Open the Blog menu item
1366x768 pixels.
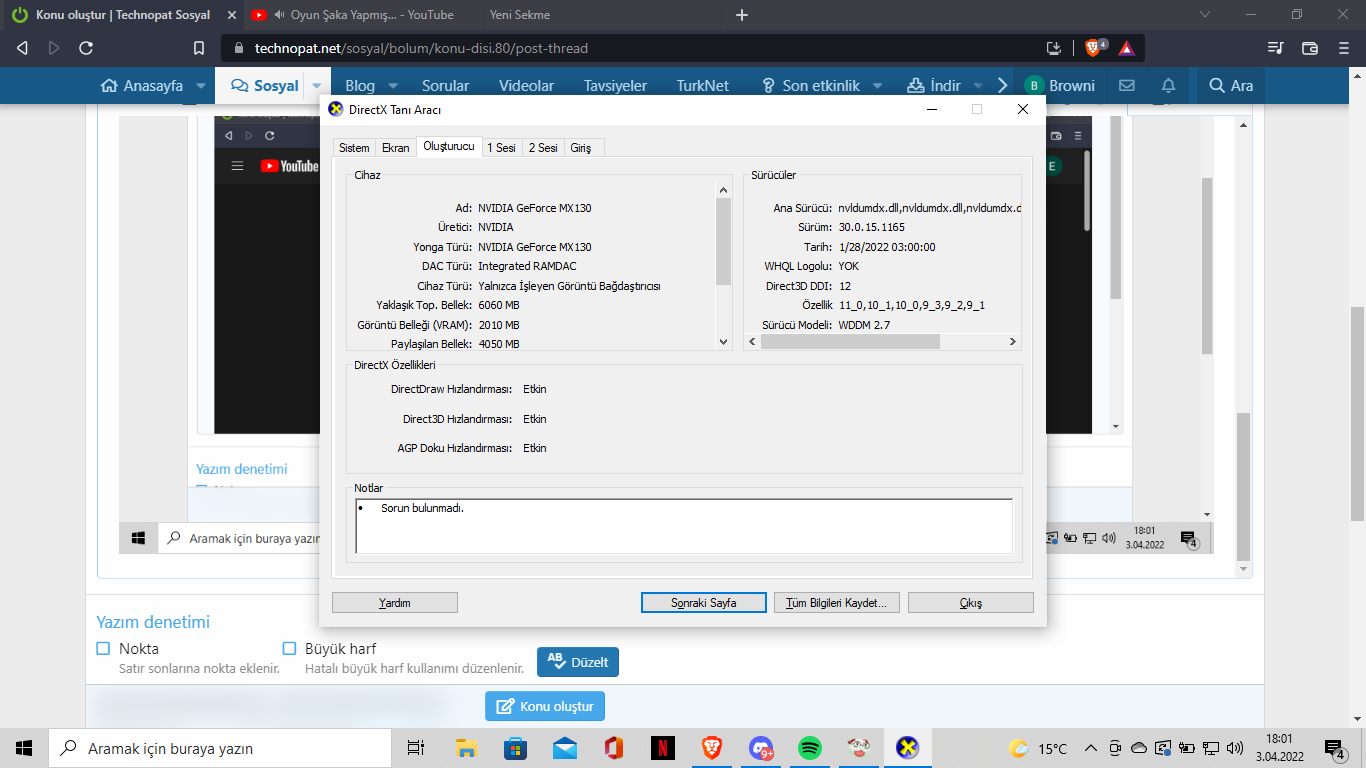(x=360, y=86)
